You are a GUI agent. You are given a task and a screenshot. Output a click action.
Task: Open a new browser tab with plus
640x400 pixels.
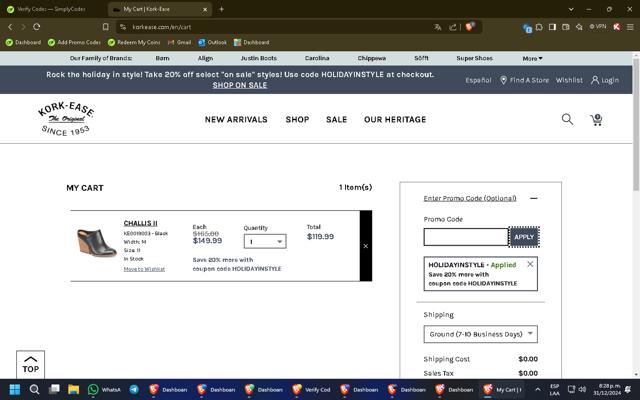coord(221,9)
